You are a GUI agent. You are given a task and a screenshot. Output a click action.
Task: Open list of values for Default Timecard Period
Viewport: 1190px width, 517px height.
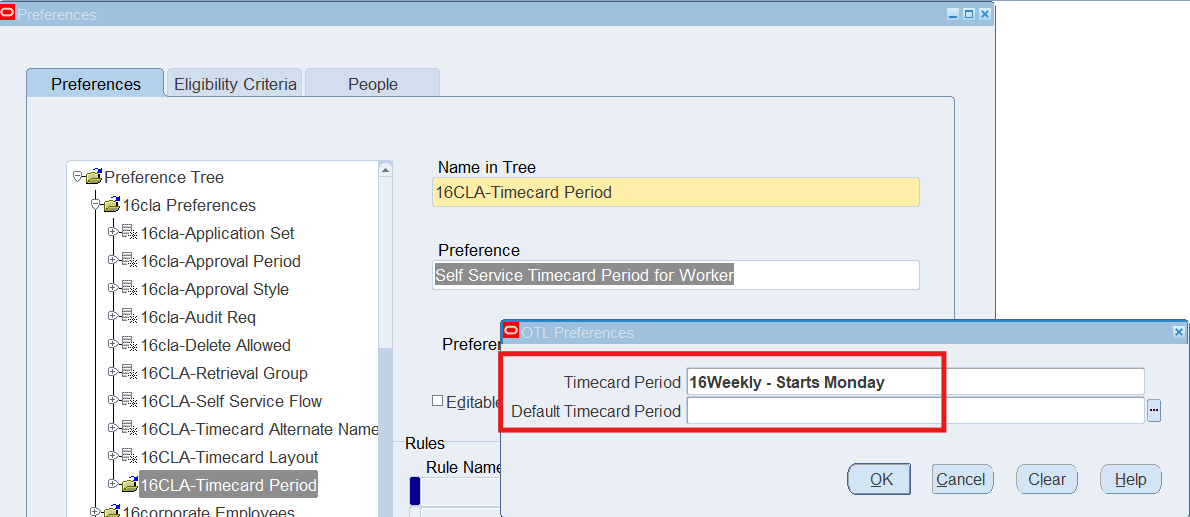click(1154, 411)
